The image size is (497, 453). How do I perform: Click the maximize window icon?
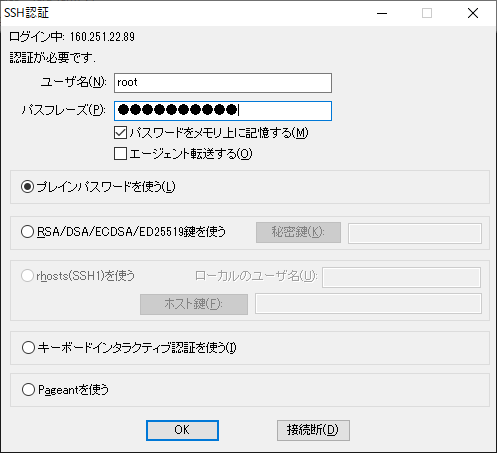427,13
